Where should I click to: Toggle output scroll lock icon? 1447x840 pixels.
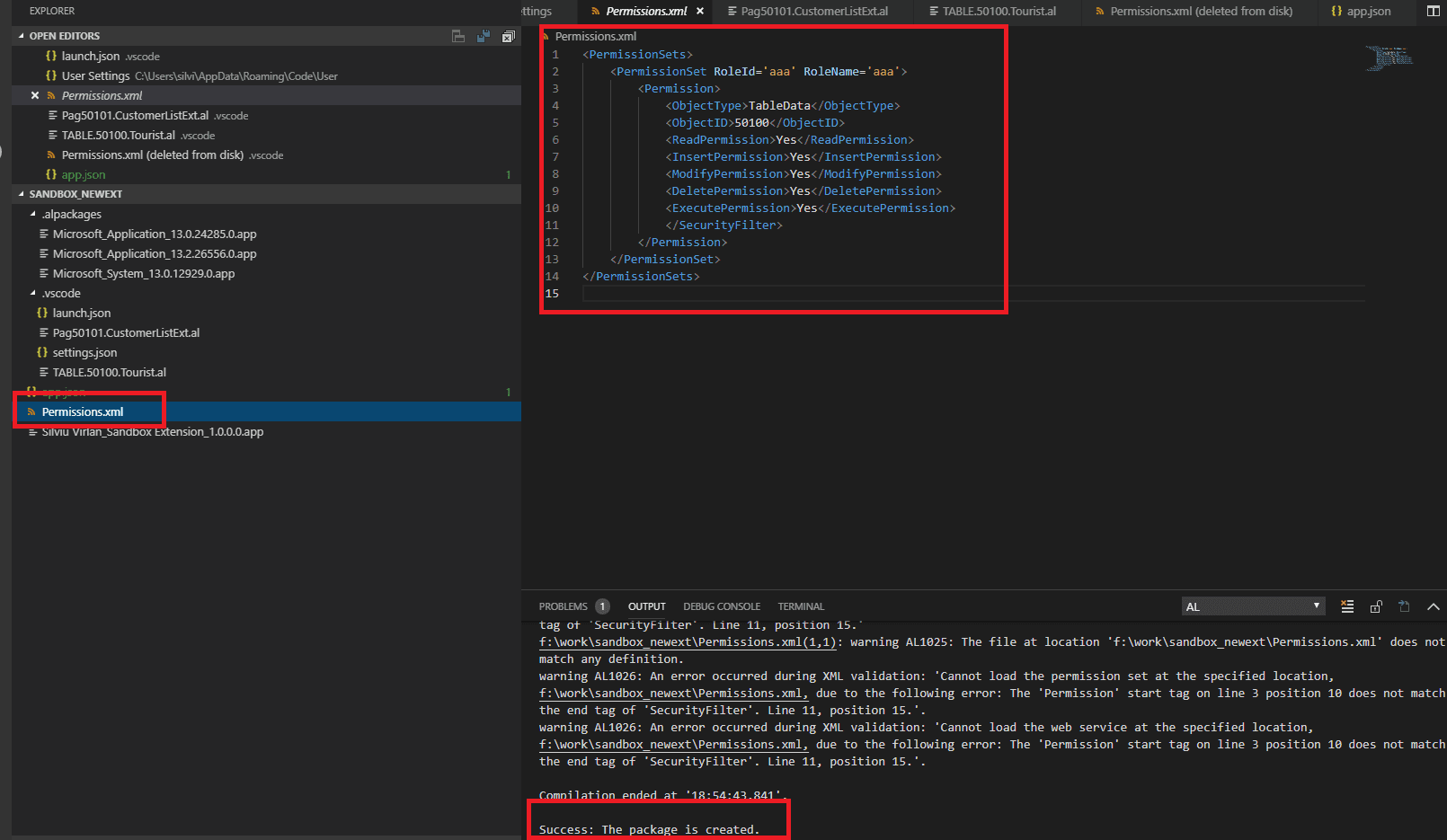(x=1376, y=606)
